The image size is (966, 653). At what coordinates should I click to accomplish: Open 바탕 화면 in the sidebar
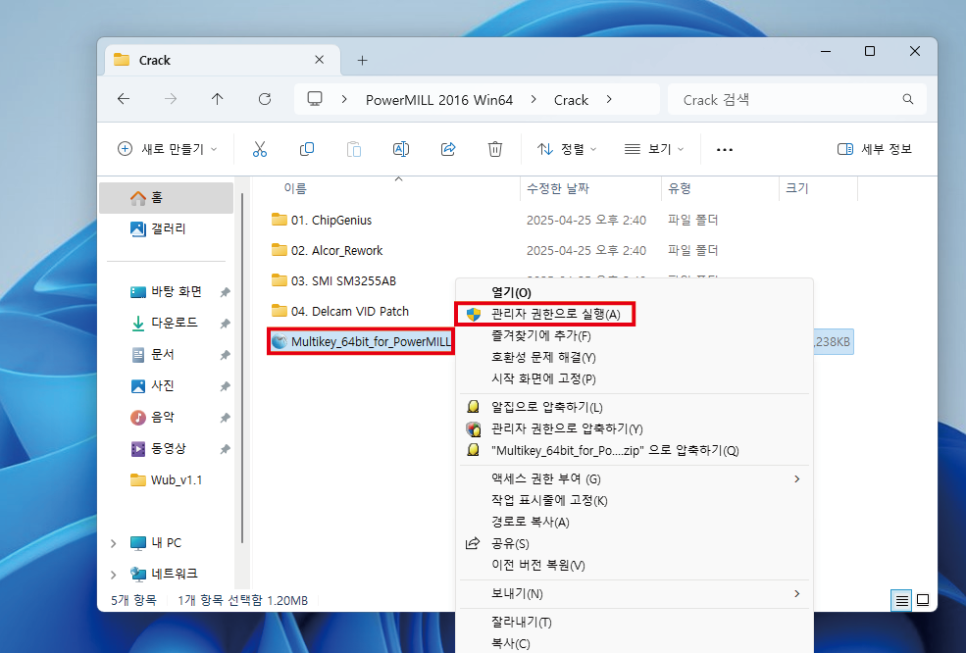click(x=166, y=292)
